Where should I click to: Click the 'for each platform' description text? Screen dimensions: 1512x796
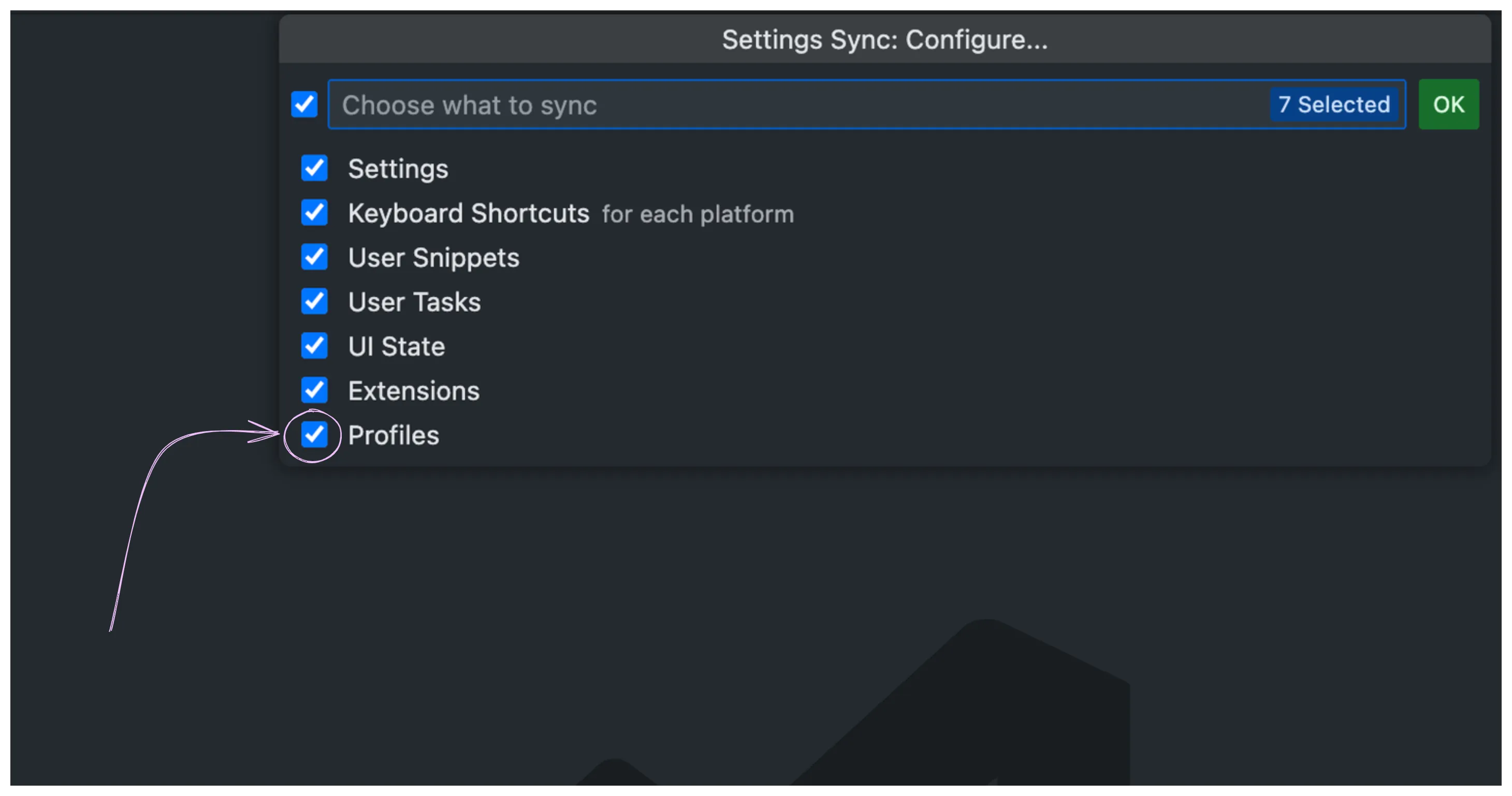point(697,214)
